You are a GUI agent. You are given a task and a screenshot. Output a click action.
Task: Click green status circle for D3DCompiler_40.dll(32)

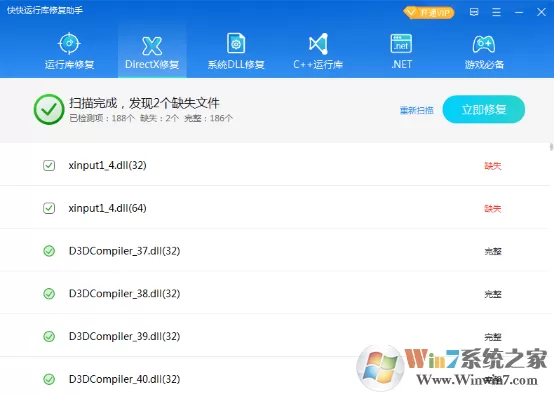49,379
